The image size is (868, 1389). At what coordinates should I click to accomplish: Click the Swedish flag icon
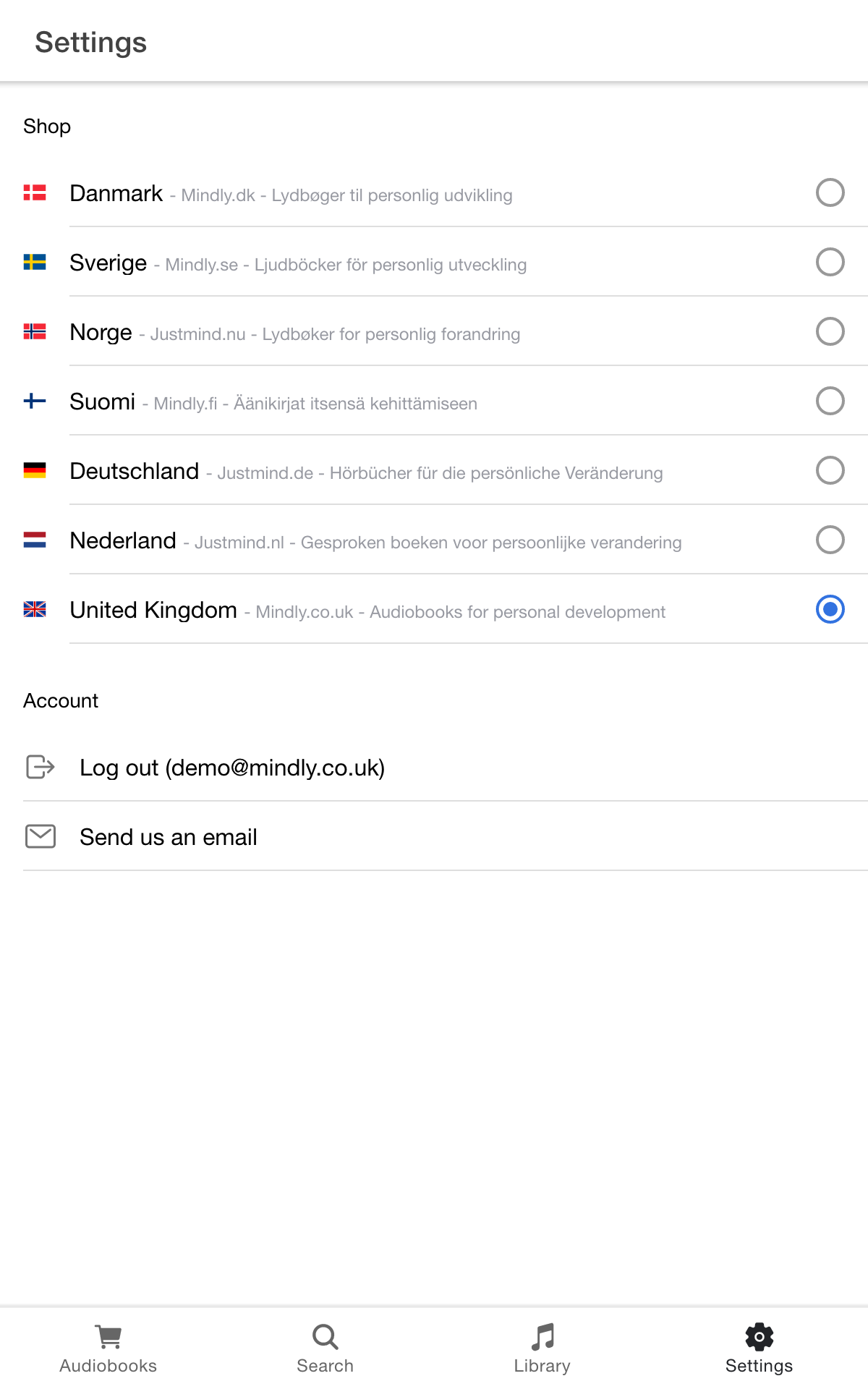(35, 262)
